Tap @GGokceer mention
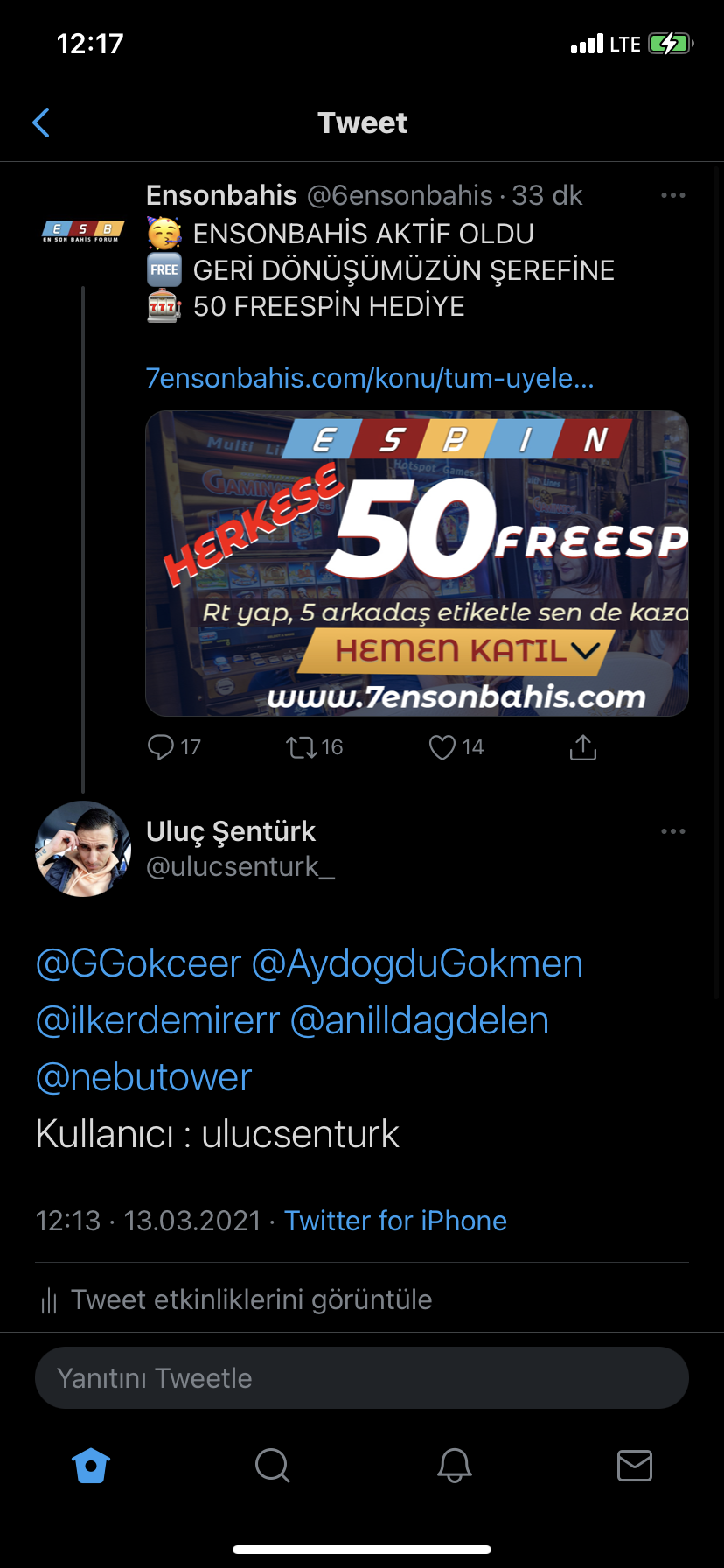Image resolution: width=724 pixels, height=1568 pixels. 138,963
